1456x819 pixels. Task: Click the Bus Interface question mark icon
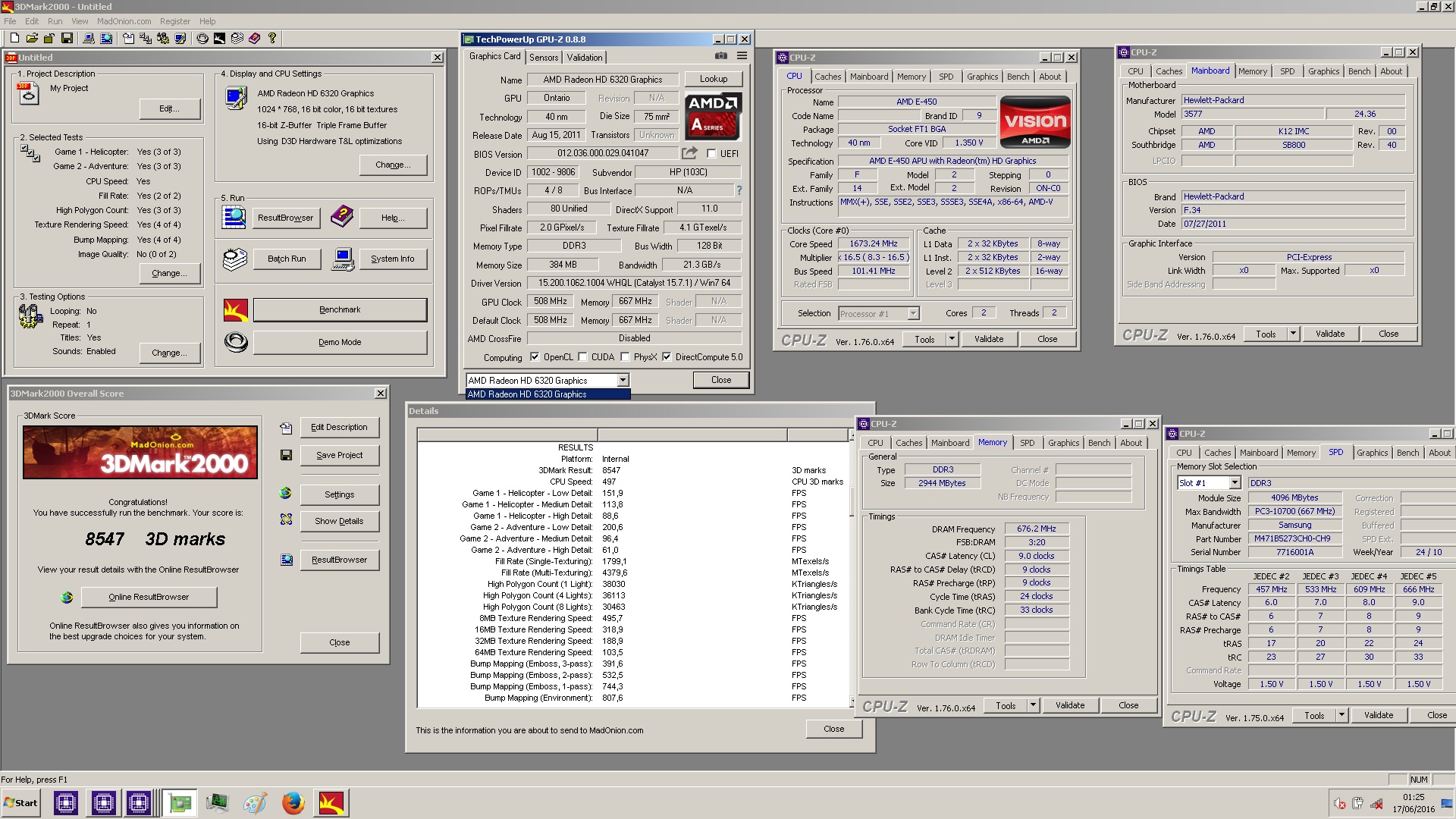[739, 190]
